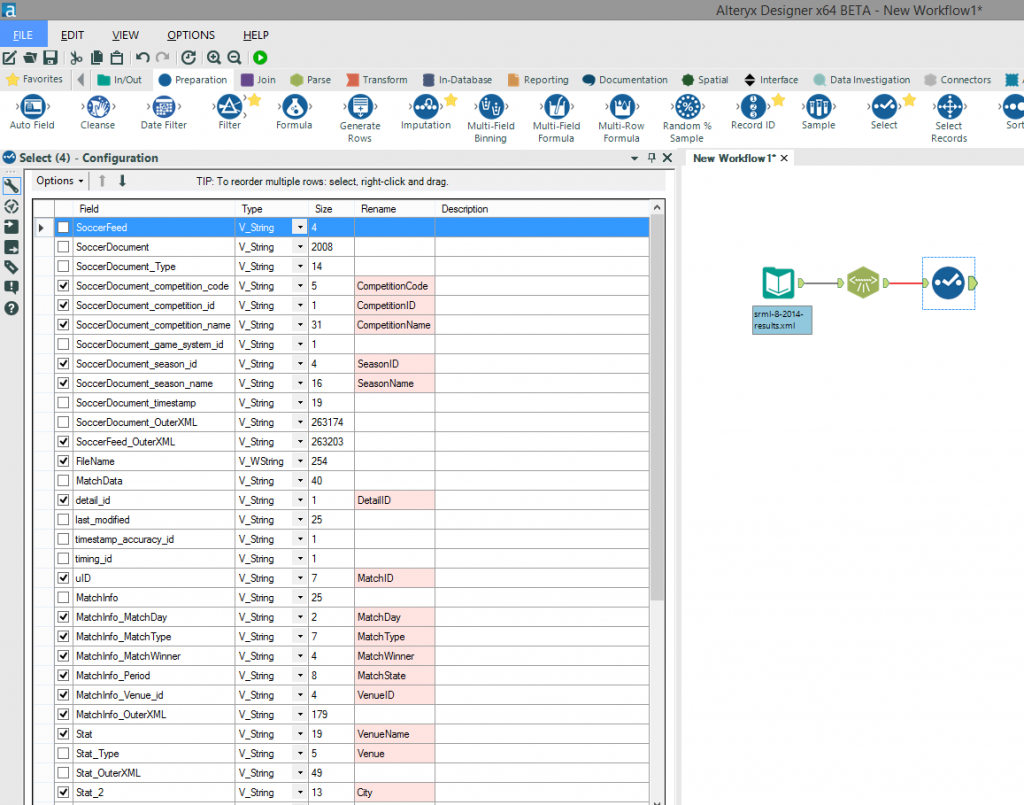Open annotation tag icon in sidebar
Viewport: 1024px width, 805px height.
pyautogui.click(x=11, y=267)
